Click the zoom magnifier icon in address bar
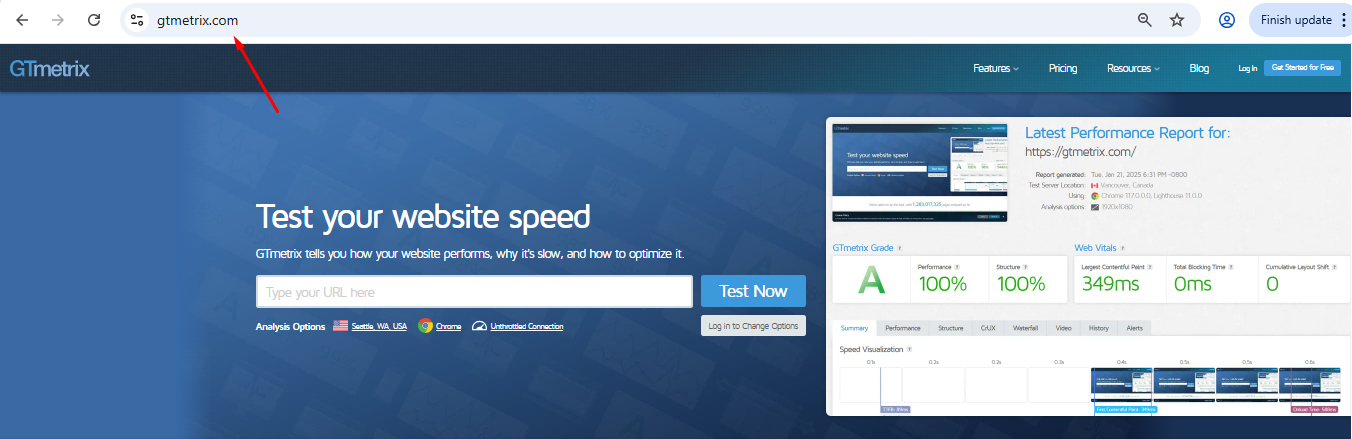The height and width of the screenshot is (439, 1352). (1145, 20)
